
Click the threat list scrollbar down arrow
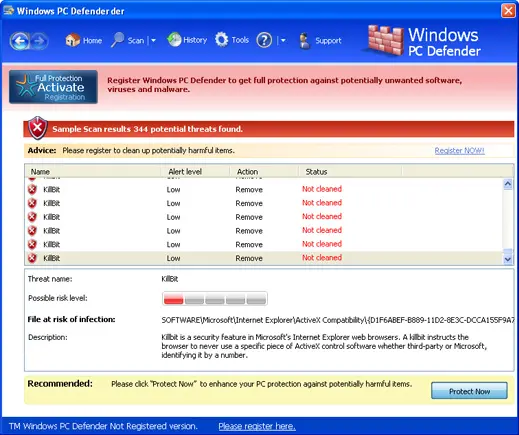[x=508, y=259]
